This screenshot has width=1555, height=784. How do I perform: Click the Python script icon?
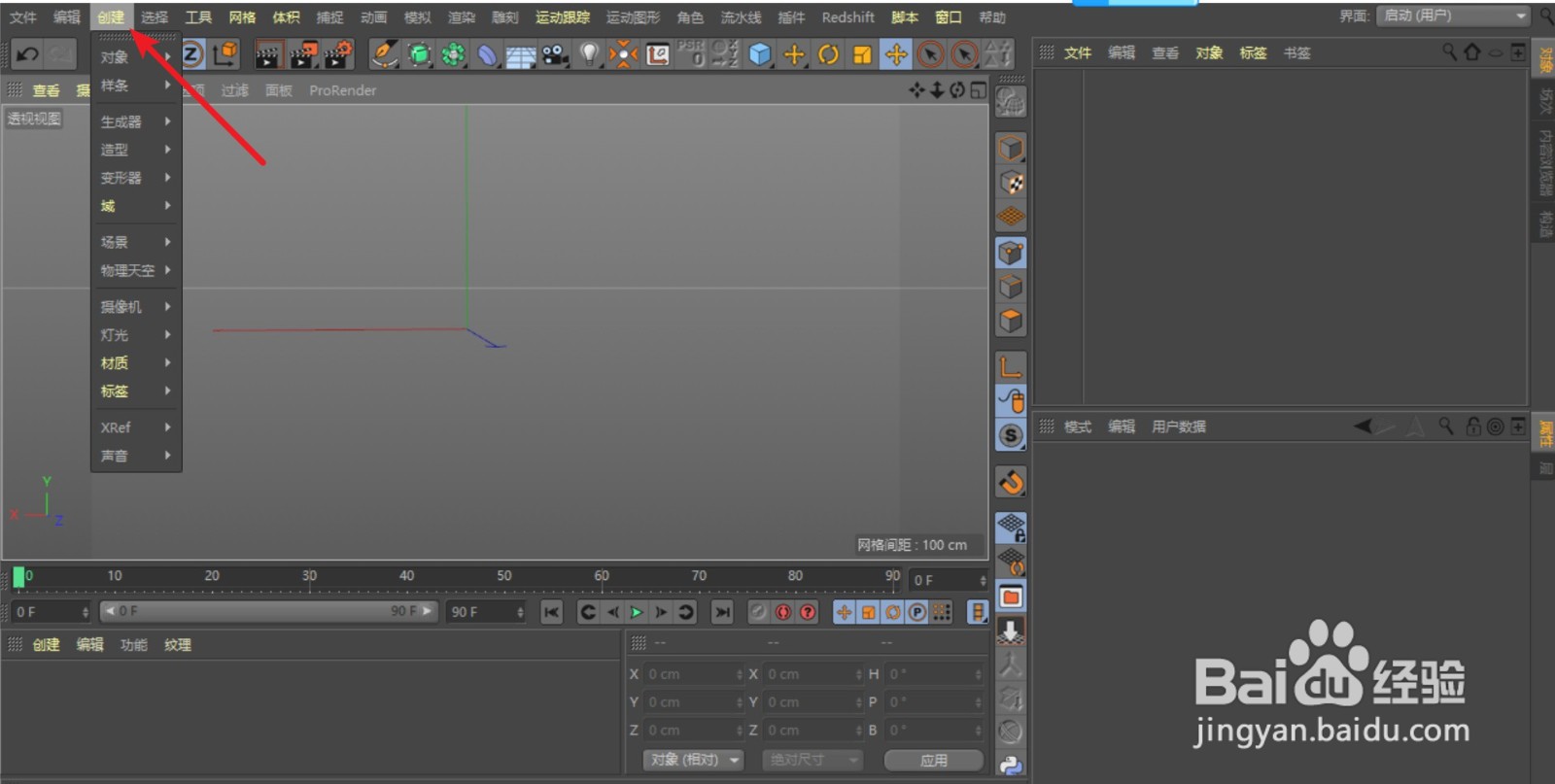tap(1011, 766)
